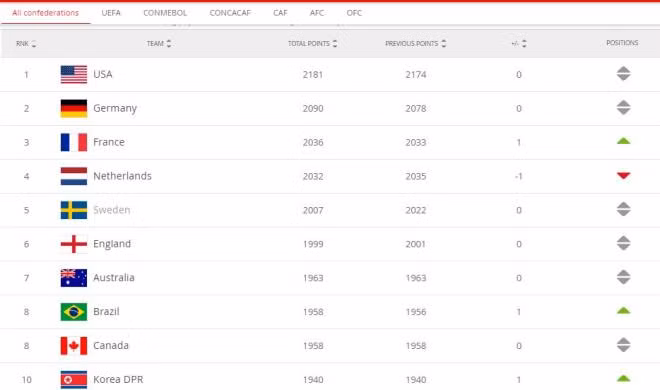Click previous points value 2022
660x390 pixels.
[416, 210]
